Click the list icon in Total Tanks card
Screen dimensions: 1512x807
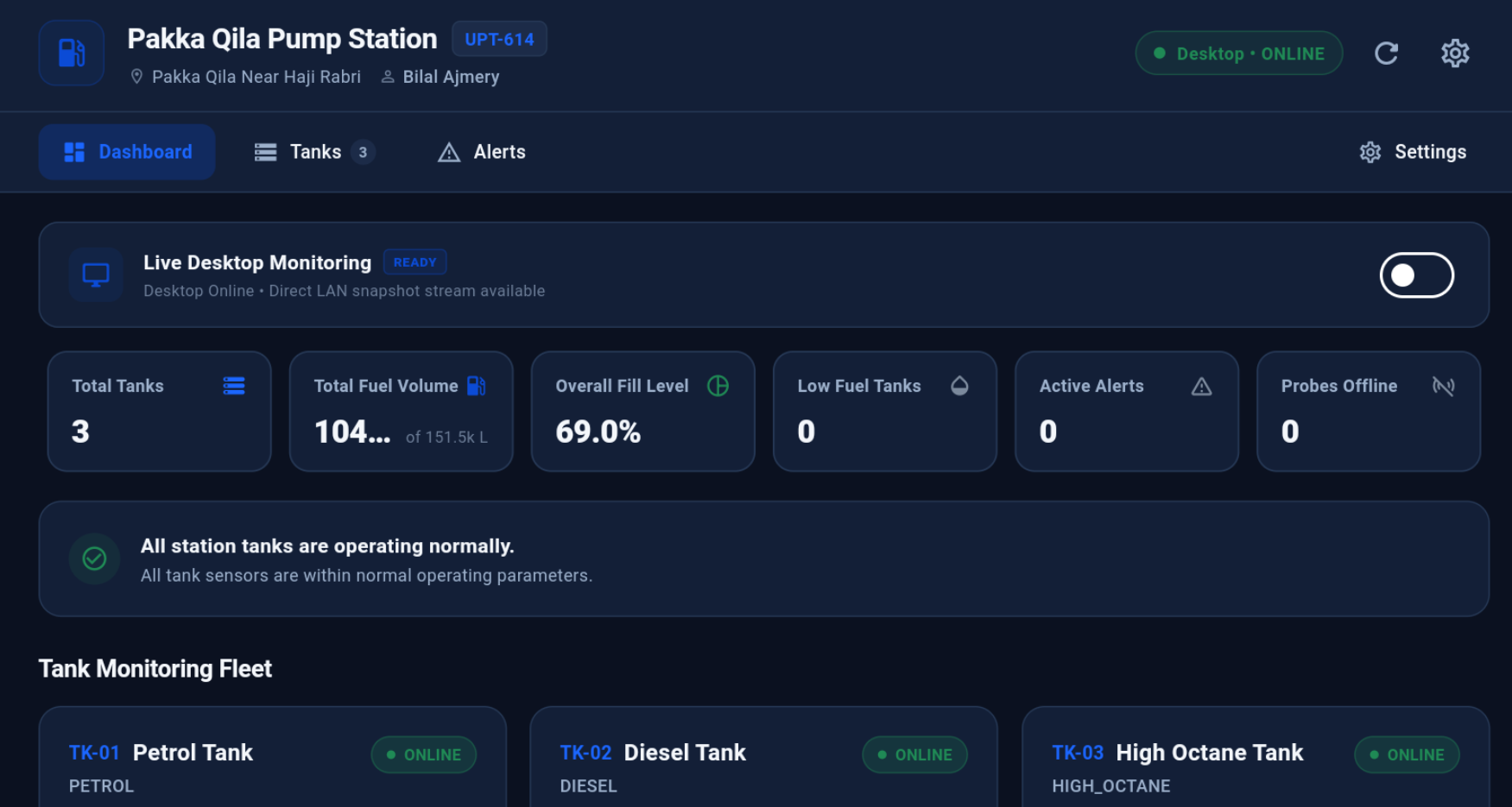click(x=234, y=386)
